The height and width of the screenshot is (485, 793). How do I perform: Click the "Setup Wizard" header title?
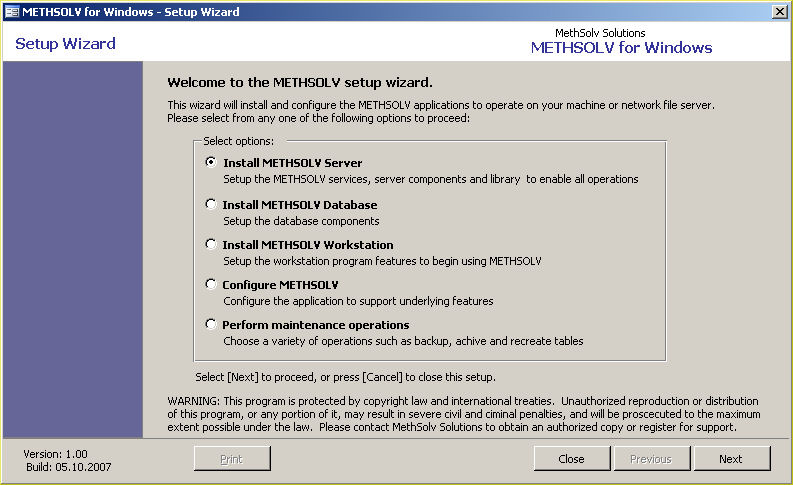click(65, 43)
